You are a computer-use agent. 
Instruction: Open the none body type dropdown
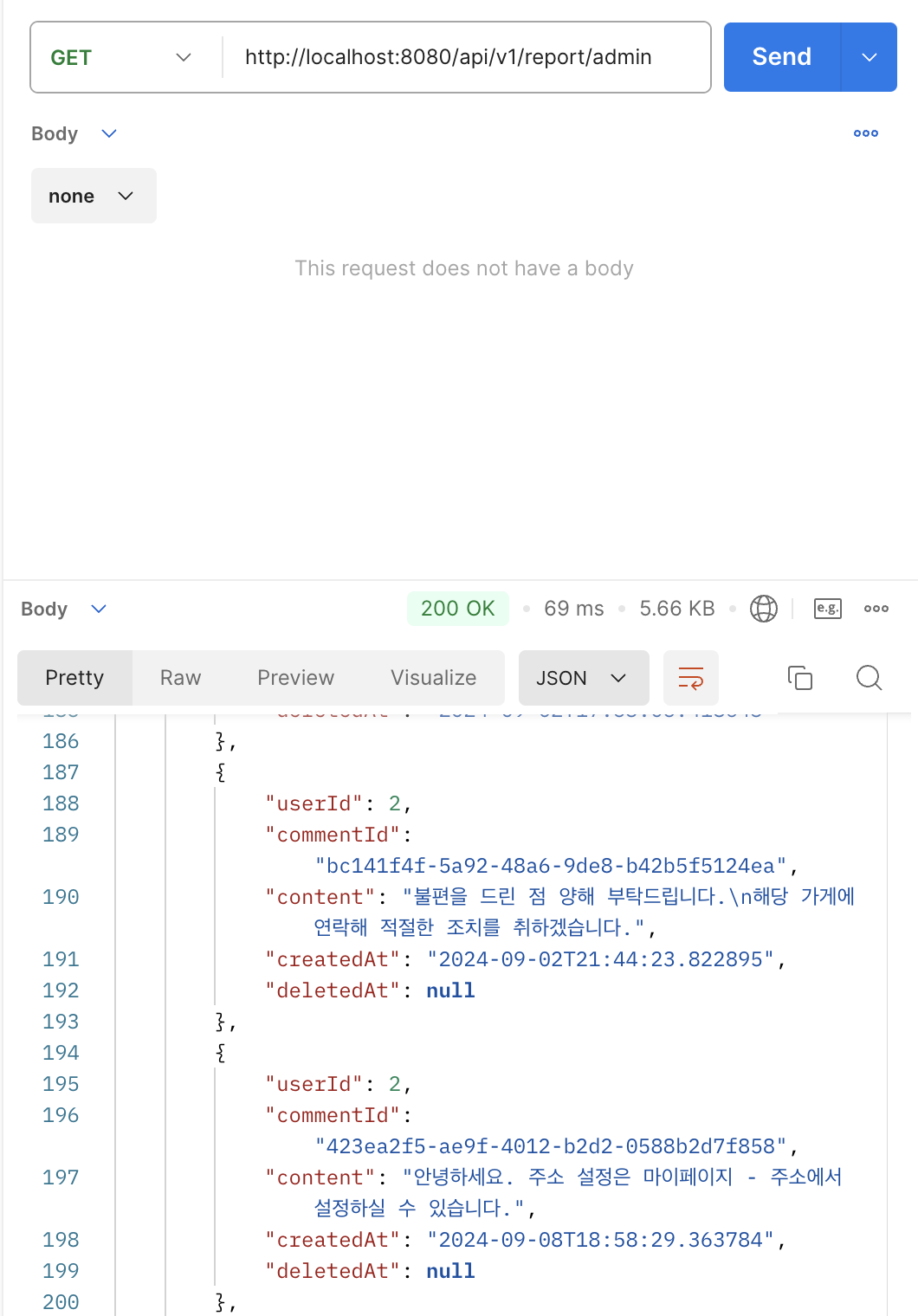94,197
